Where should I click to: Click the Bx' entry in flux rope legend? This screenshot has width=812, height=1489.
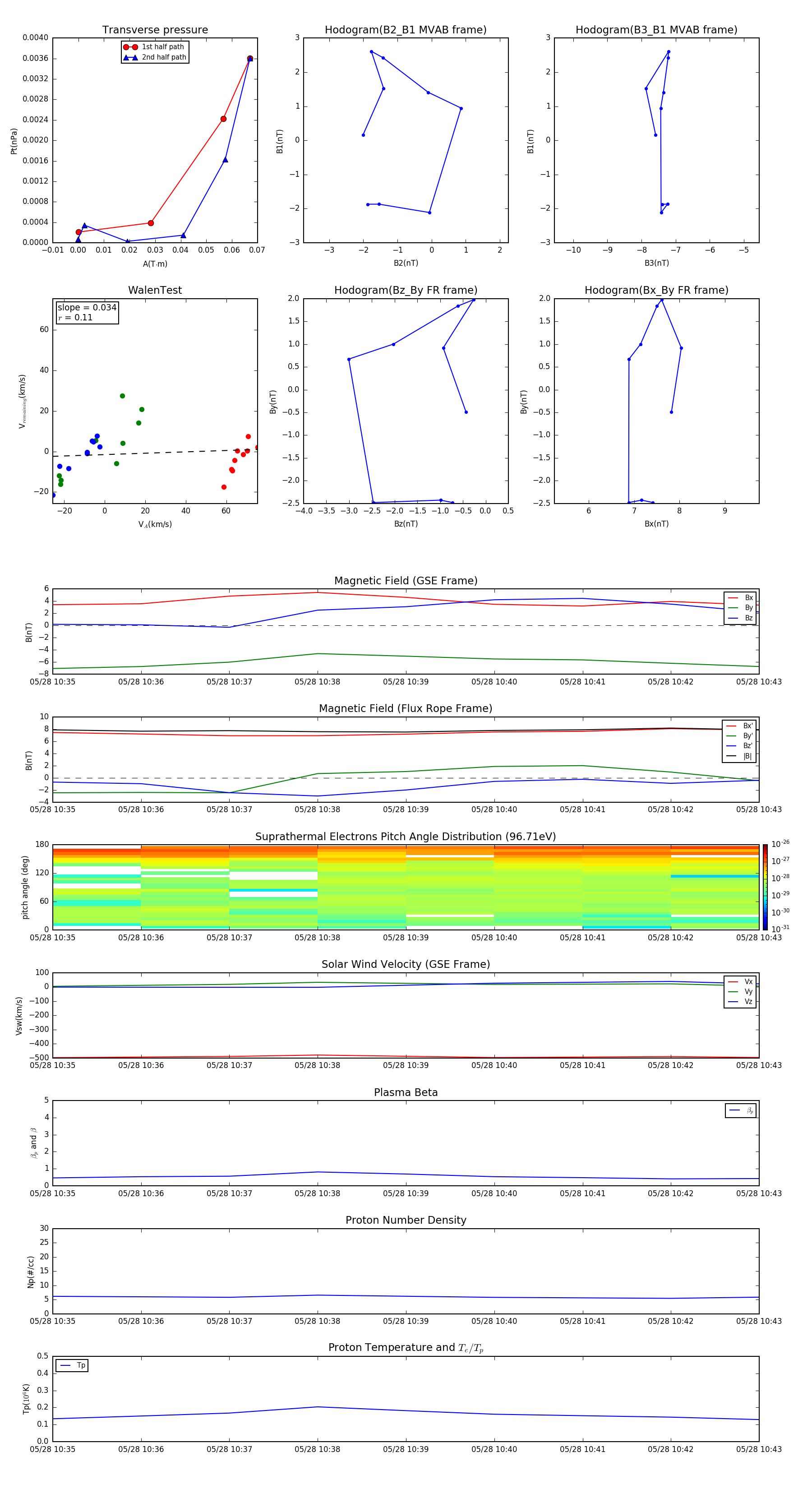coord(739,726)
